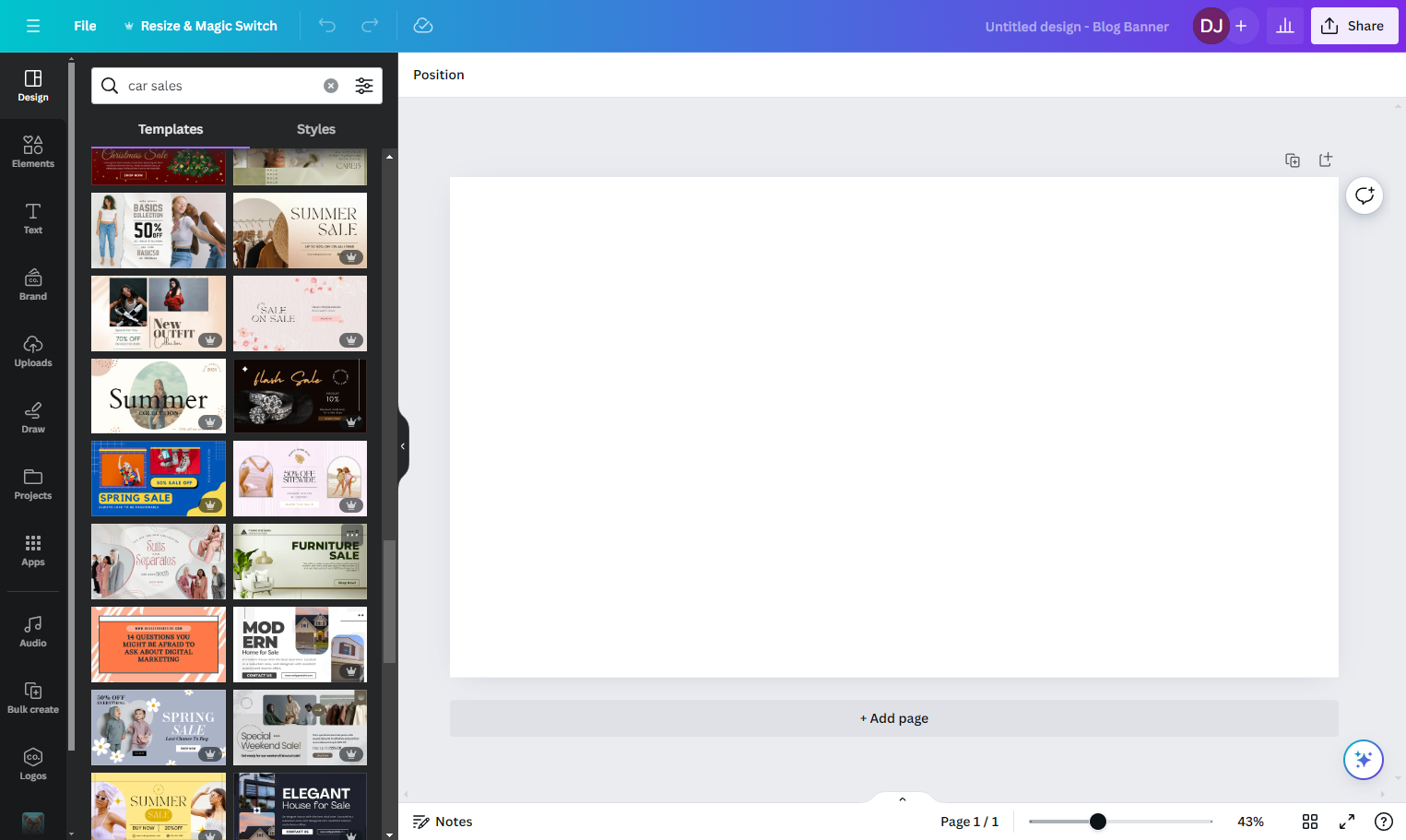Open the Design sidebar panel
Viewport: 1406px width, 840px height.
(33, 86)
